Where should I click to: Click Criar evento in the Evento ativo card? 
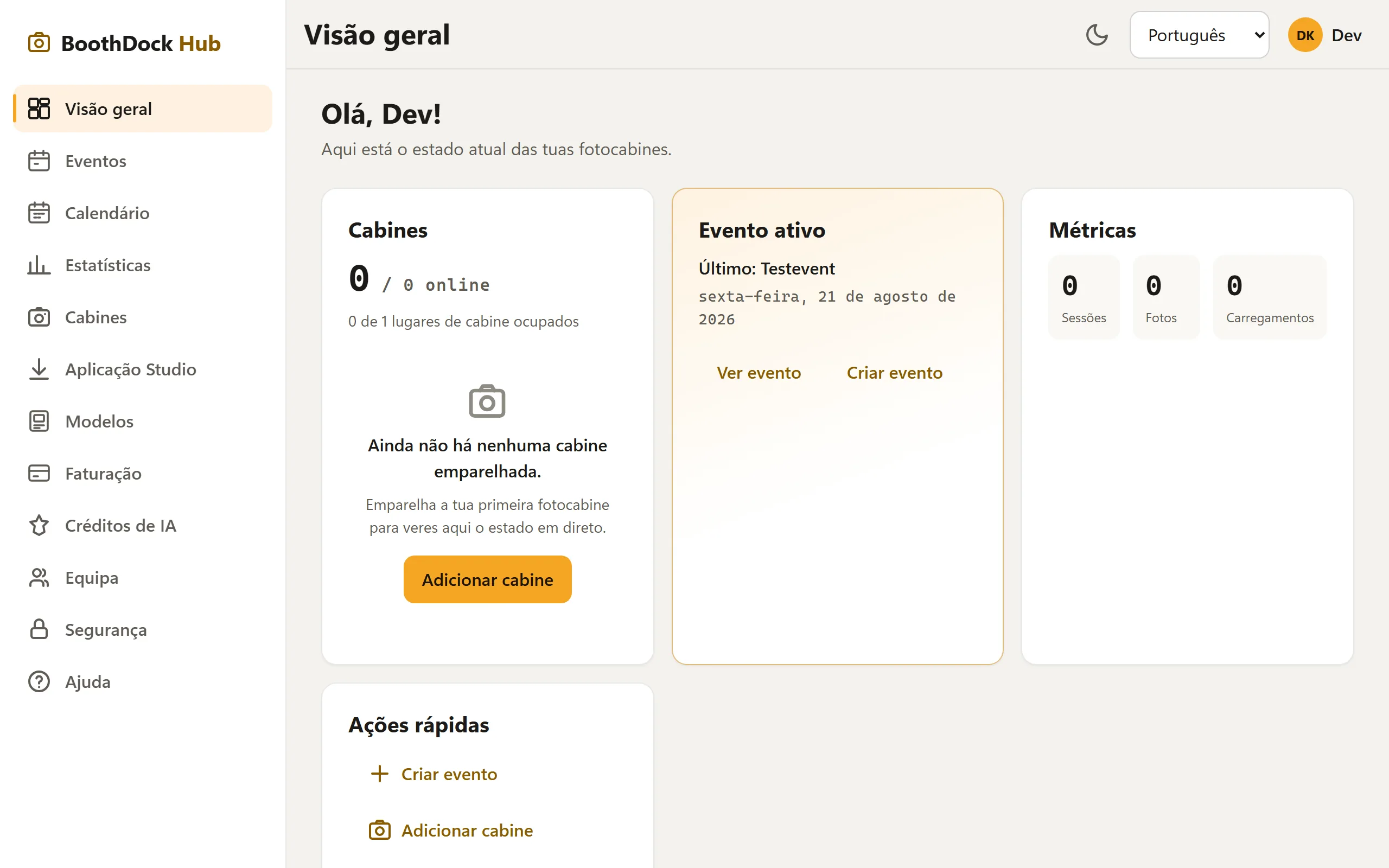tap(894, 373)
